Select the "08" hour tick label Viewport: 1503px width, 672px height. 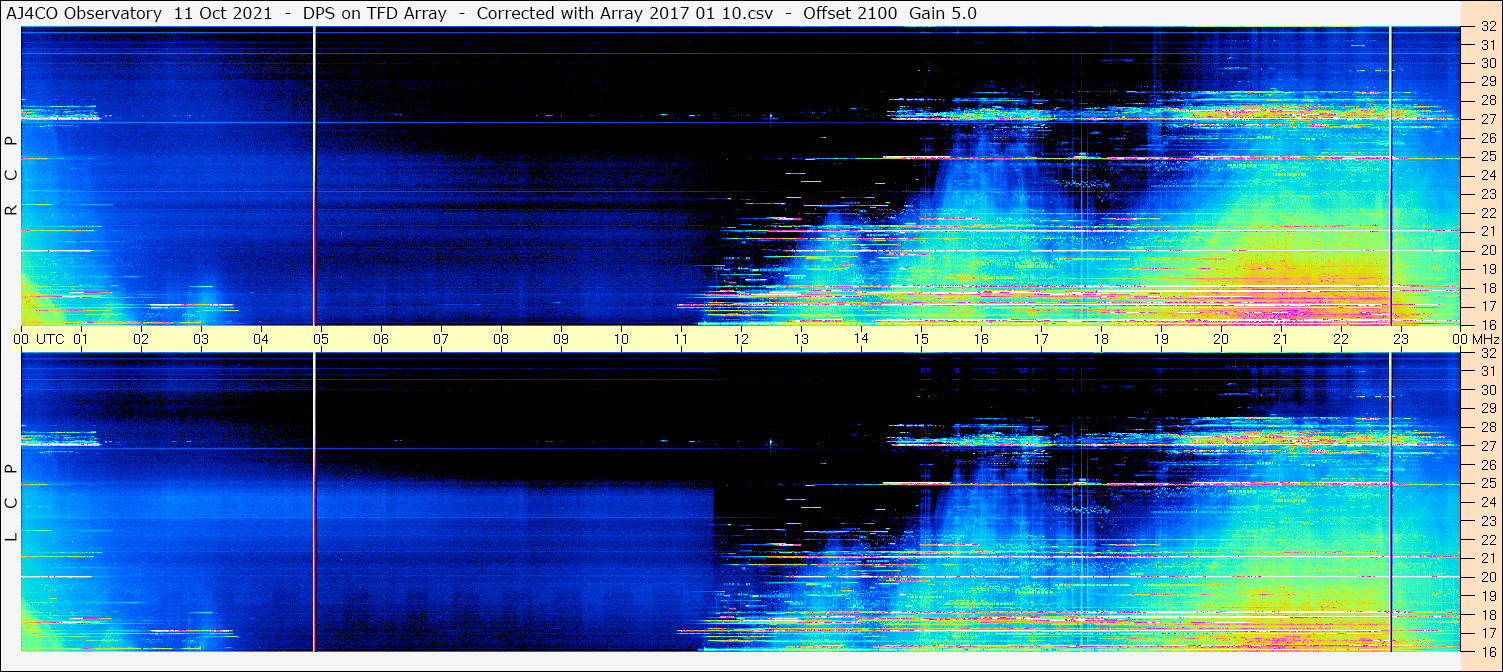501,339
